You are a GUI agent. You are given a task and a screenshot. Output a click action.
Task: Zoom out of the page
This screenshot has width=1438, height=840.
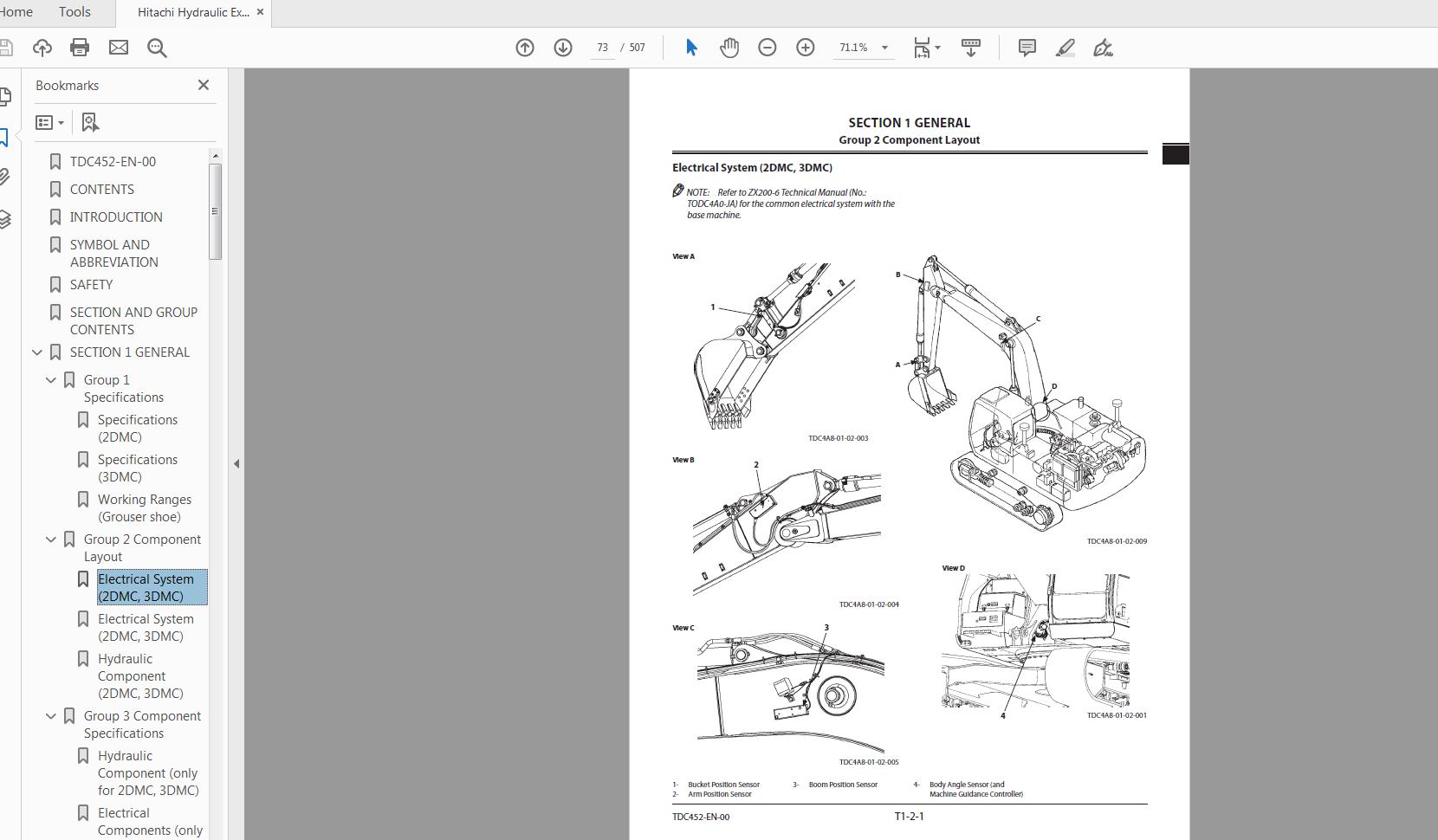tap(768, 48)
